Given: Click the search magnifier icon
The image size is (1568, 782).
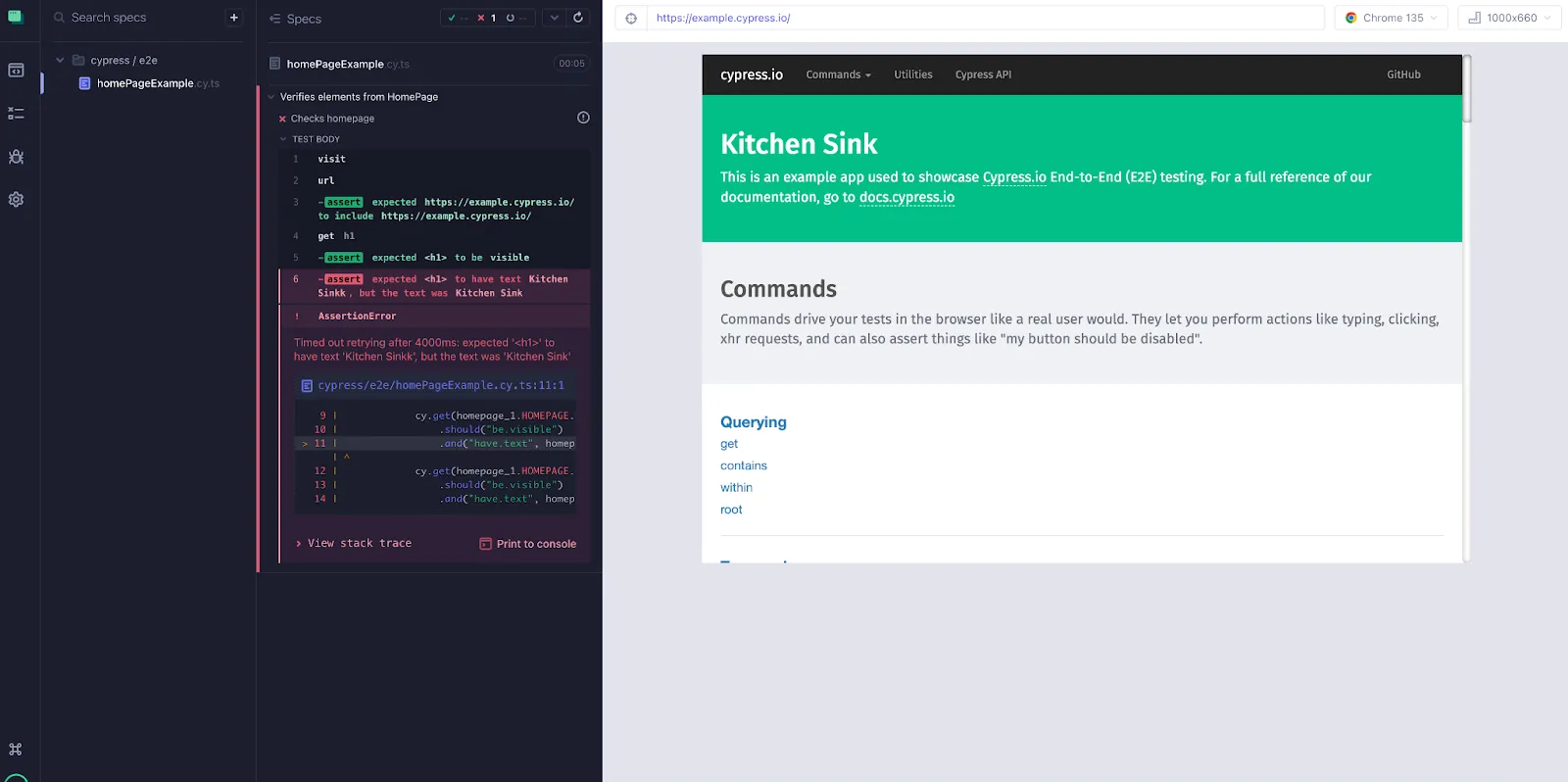Looking at the screenshot, I should pos(60,18).
